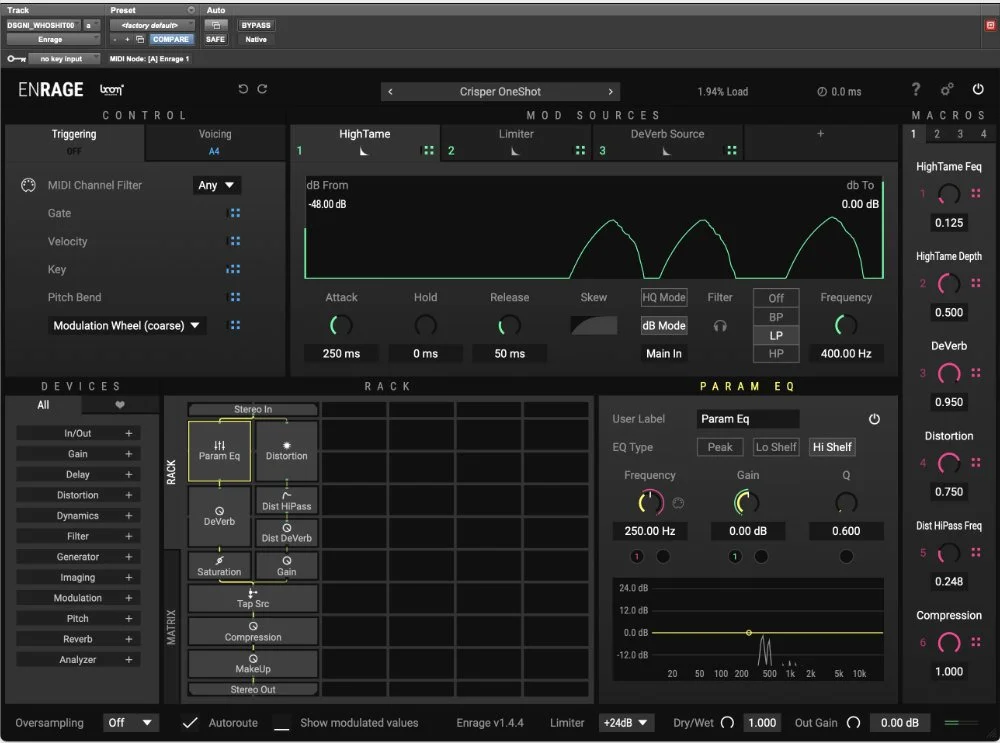Select the Lo Shelf EQ type
This screenshot has height=743, width=1000.
pyautogui.click(x=776, y=447)
